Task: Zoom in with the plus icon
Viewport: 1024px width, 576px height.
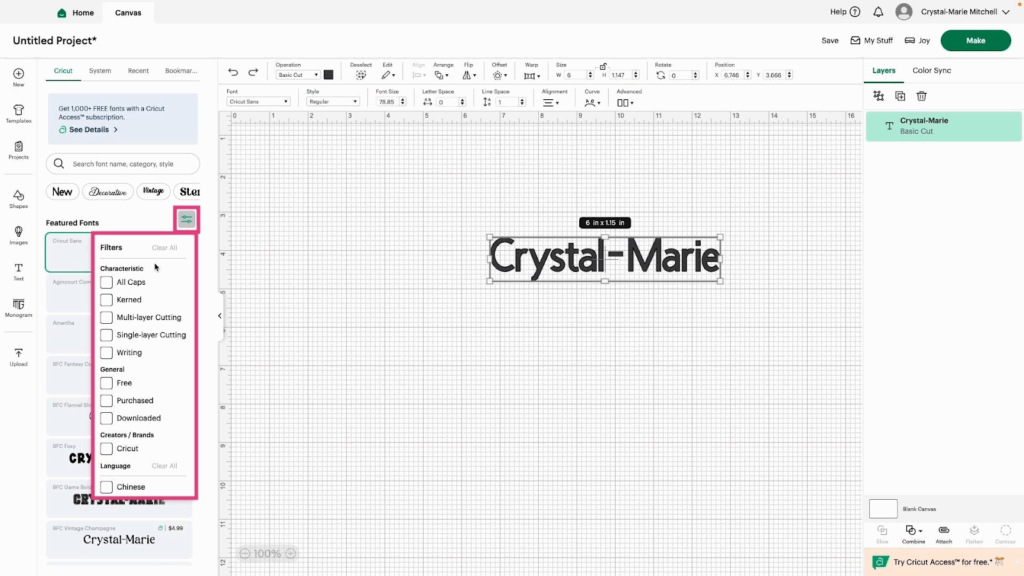Action: (291, 553)
